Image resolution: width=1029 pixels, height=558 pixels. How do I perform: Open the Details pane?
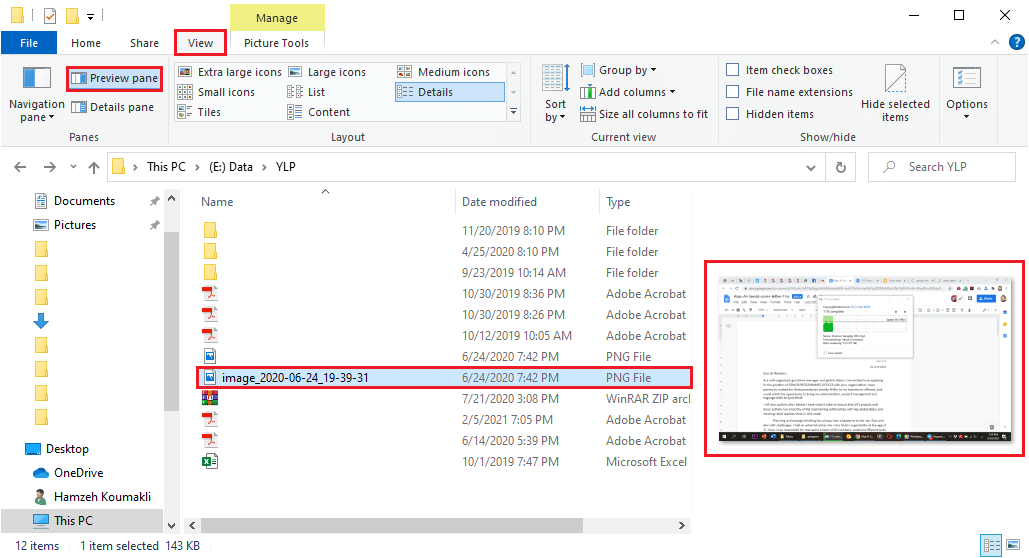tap(113, 107)
